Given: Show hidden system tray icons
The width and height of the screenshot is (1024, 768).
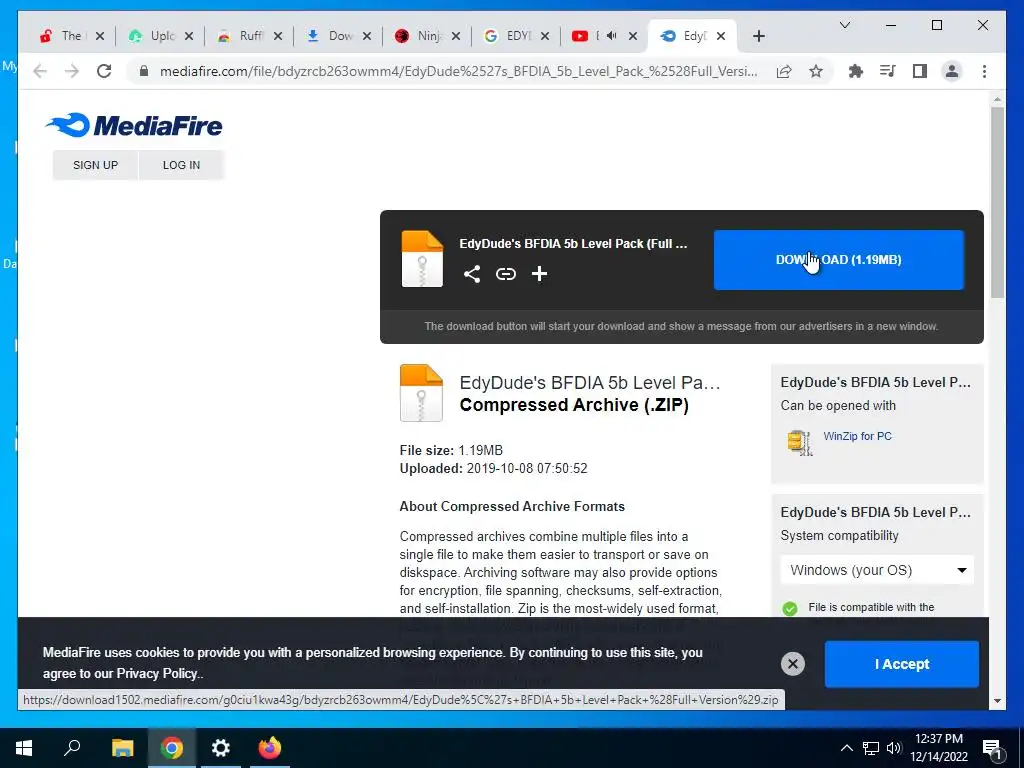Looking at the screenshot, I should 846,748.
